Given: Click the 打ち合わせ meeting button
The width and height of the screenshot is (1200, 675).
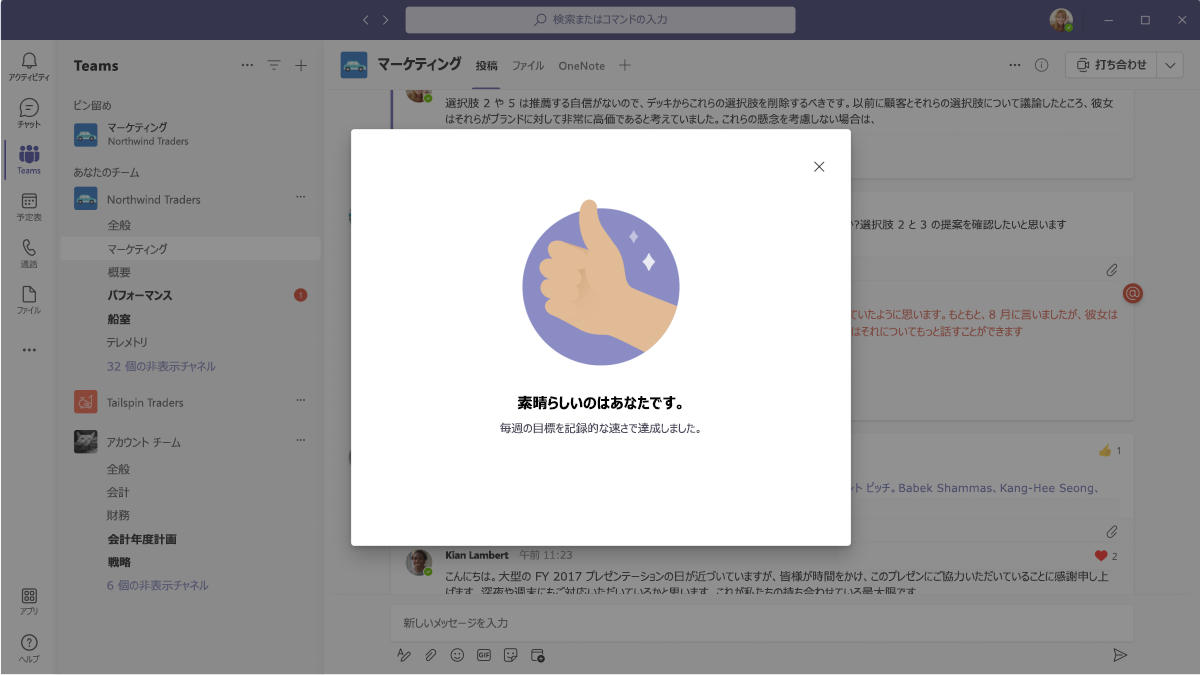Looking at the screenshot, I should pyautogui.click(x=1111, y=65).
